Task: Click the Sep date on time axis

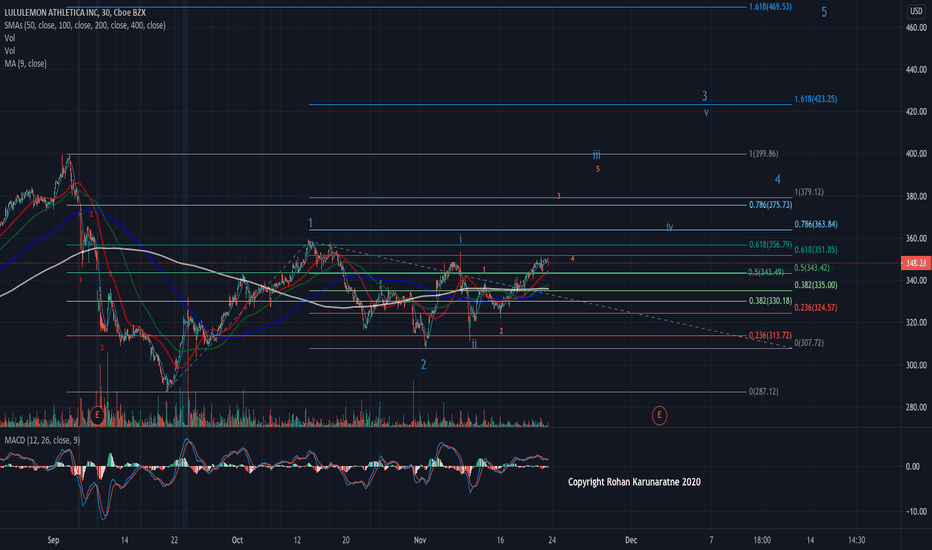Action: [53, 540]
